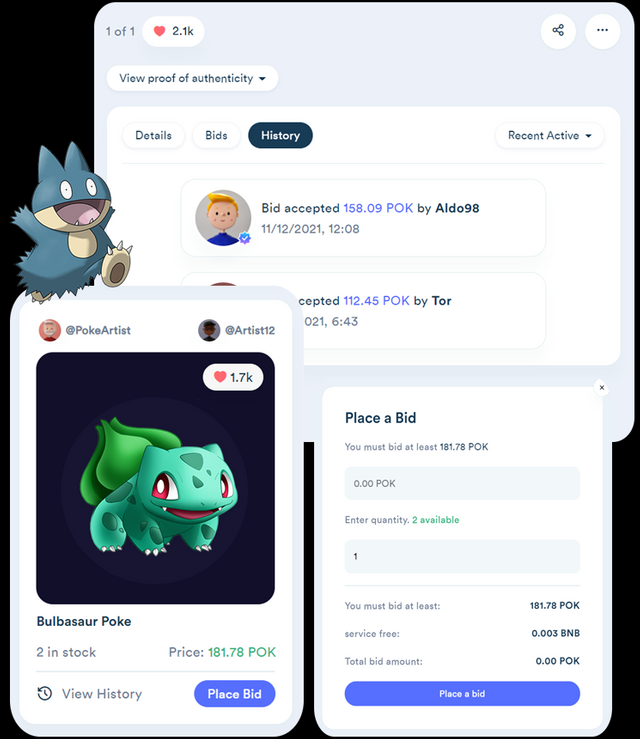Open the Recent Active sort dropdown

[x=550, y=136]
